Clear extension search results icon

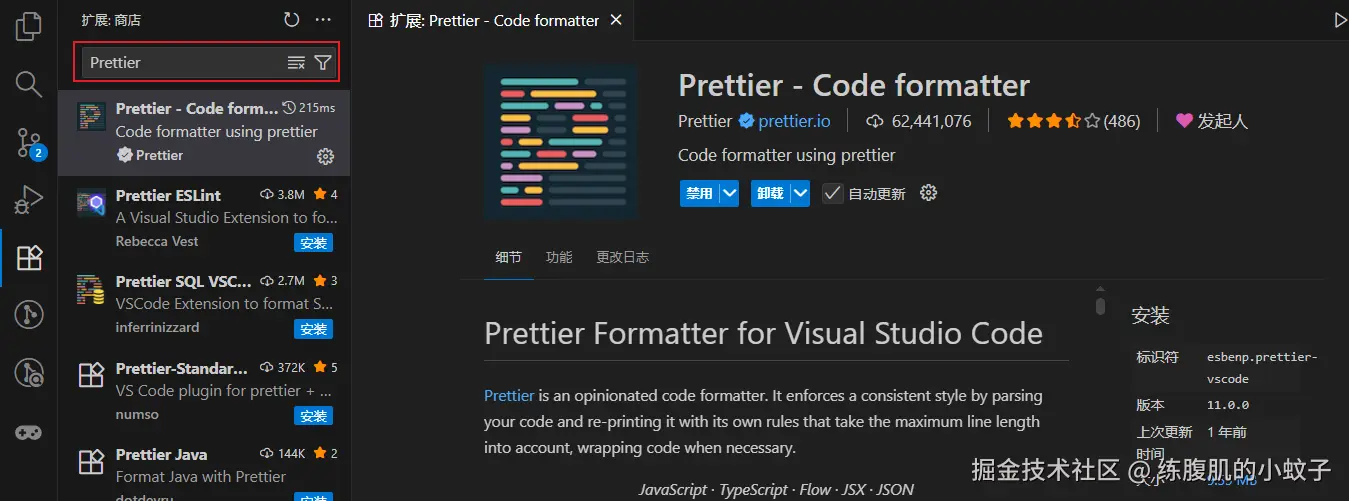(296, 63)
